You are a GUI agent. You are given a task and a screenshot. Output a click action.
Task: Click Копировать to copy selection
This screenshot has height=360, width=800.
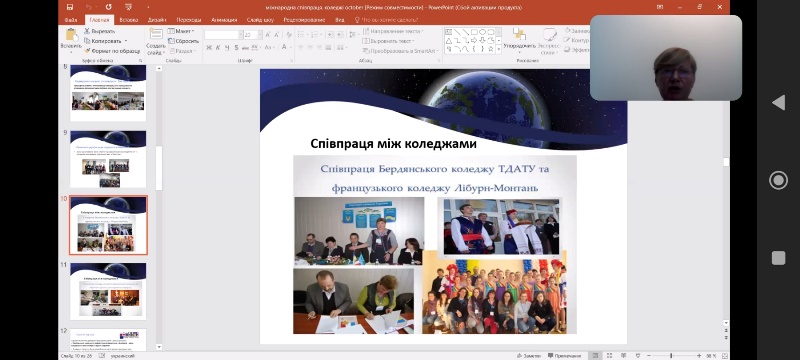click(x=103, y=41)
